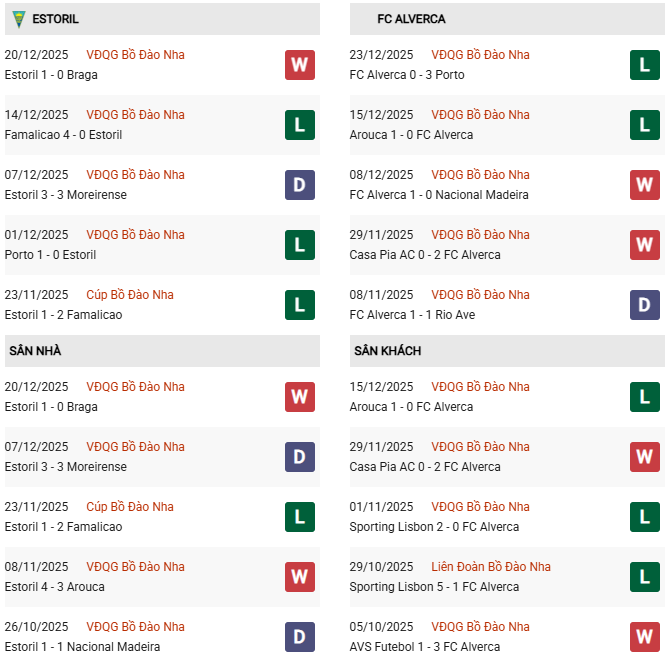Open the SÂN KHÁCH section heading
Screen dimensions: 666x660
click(387, 351)
